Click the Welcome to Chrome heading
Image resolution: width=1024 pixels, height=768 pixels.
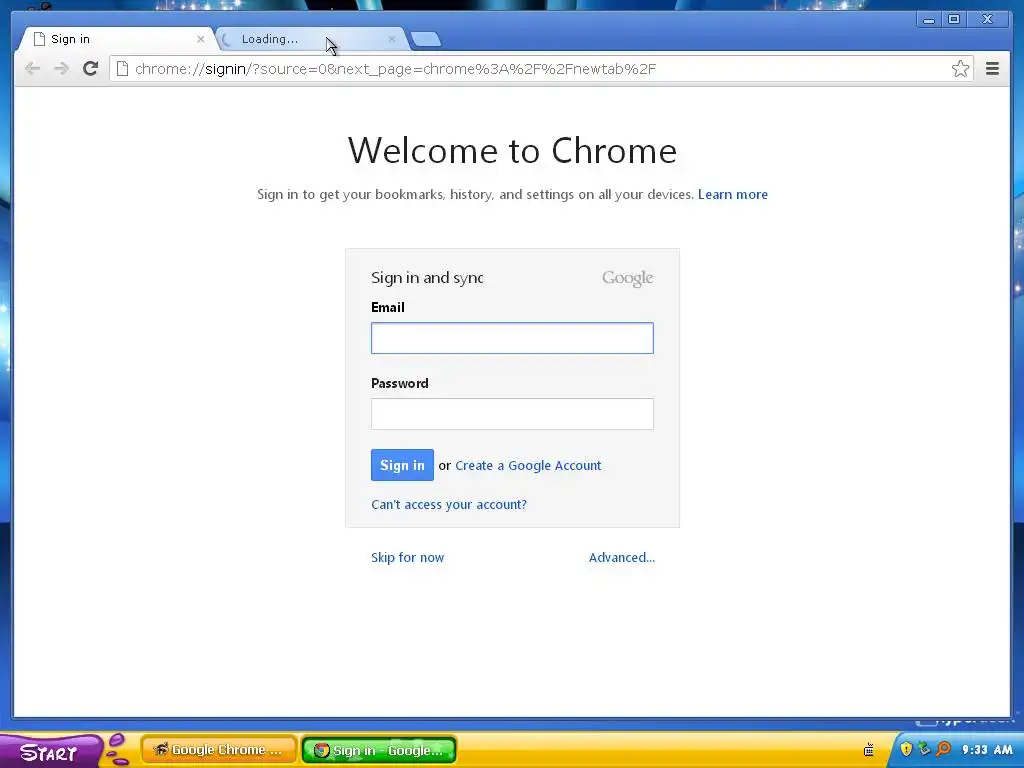pos(512,151)
